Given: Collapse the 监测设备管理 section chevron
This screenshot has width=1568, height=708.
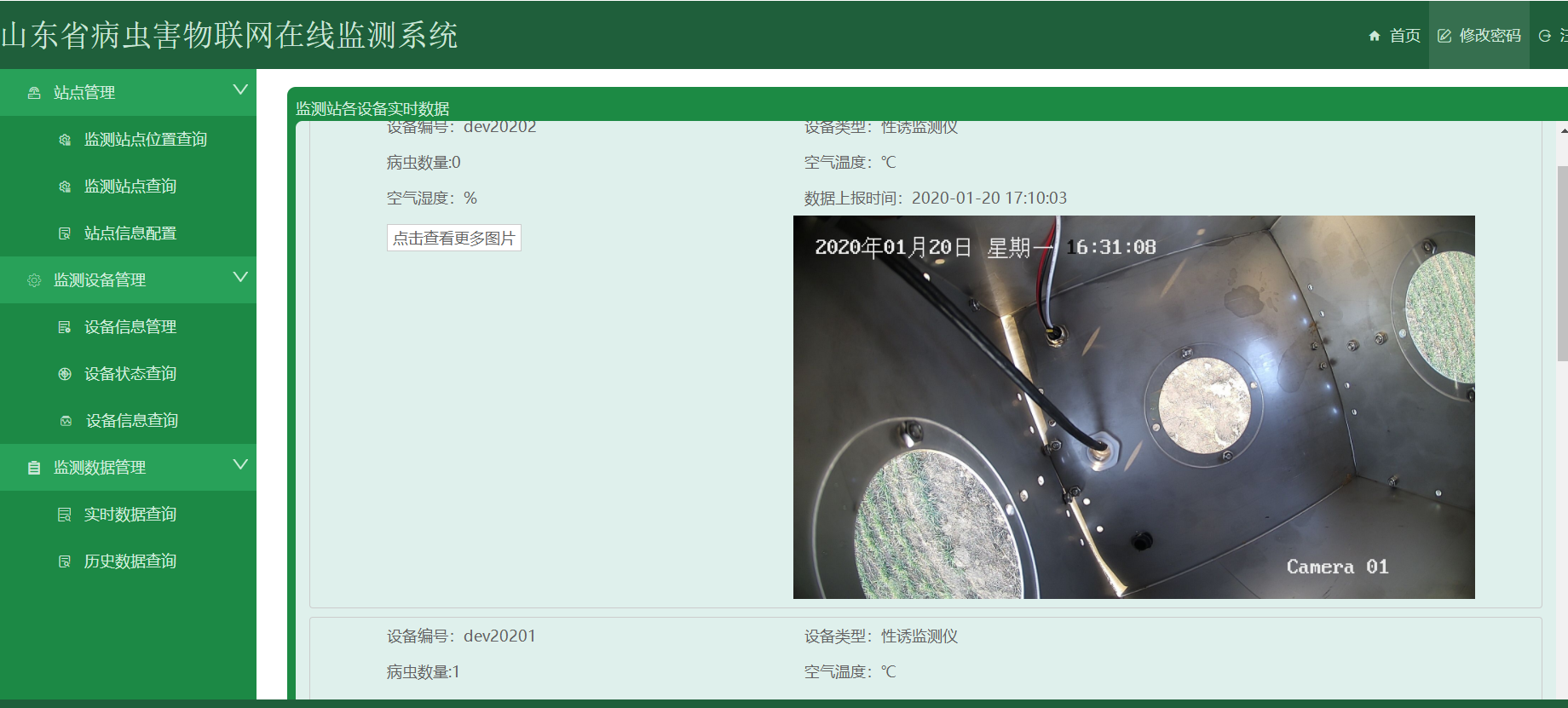Looking at the screenshot, I should click(240, 277).
